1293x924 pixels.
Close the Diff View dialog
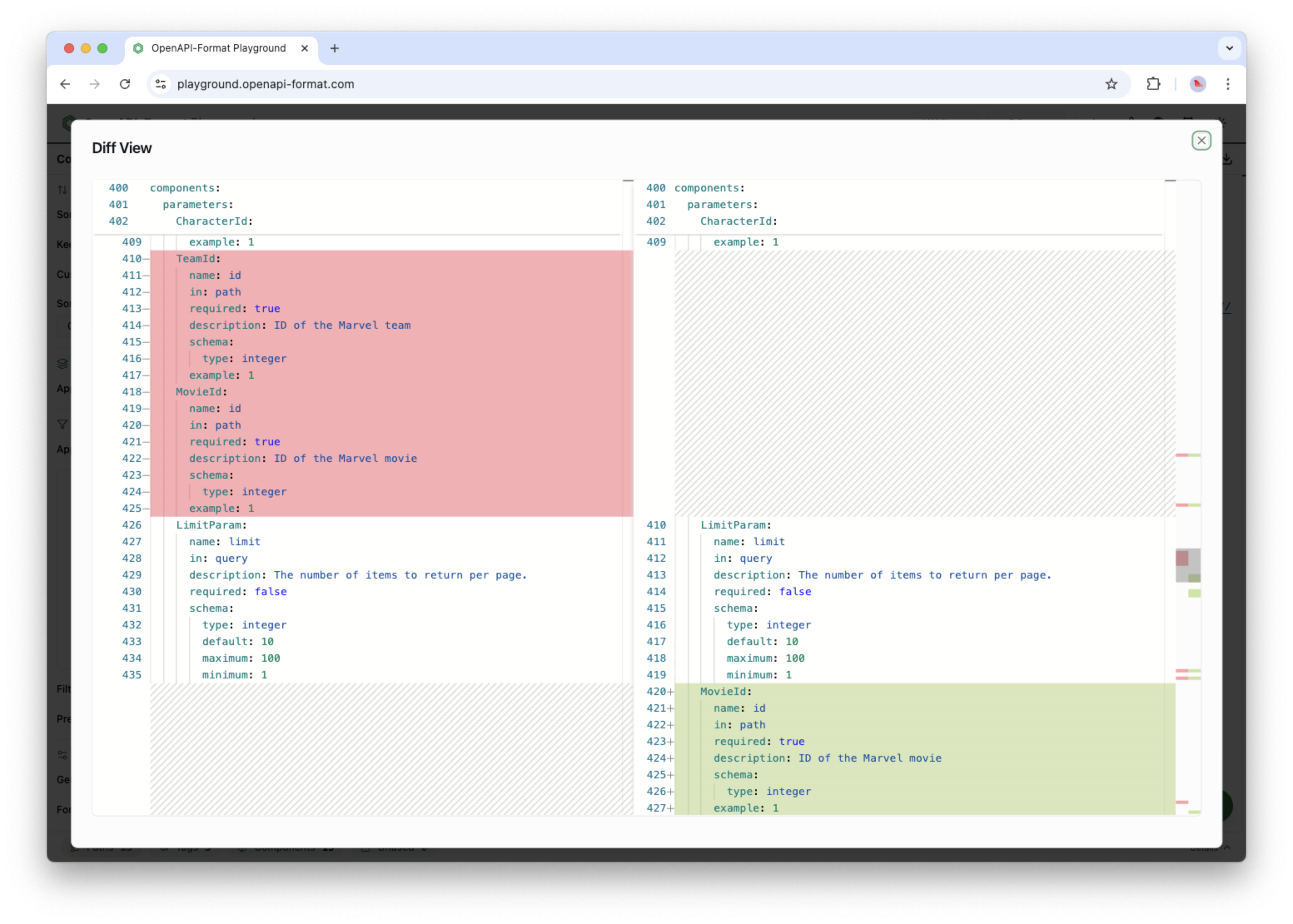[1201, 140]
